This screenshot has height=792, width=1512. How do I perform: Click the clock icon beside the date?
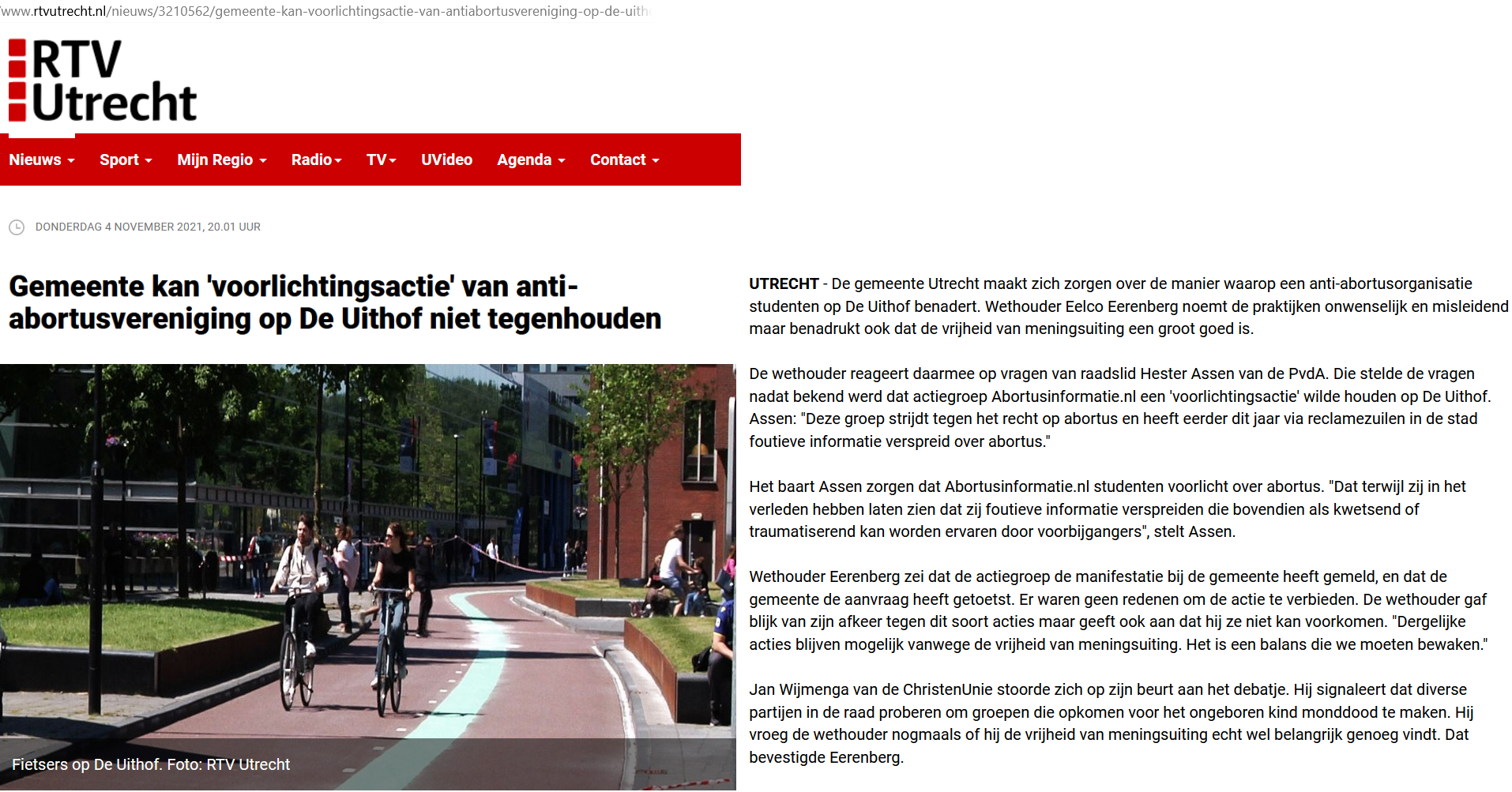[x=17, y=227]
